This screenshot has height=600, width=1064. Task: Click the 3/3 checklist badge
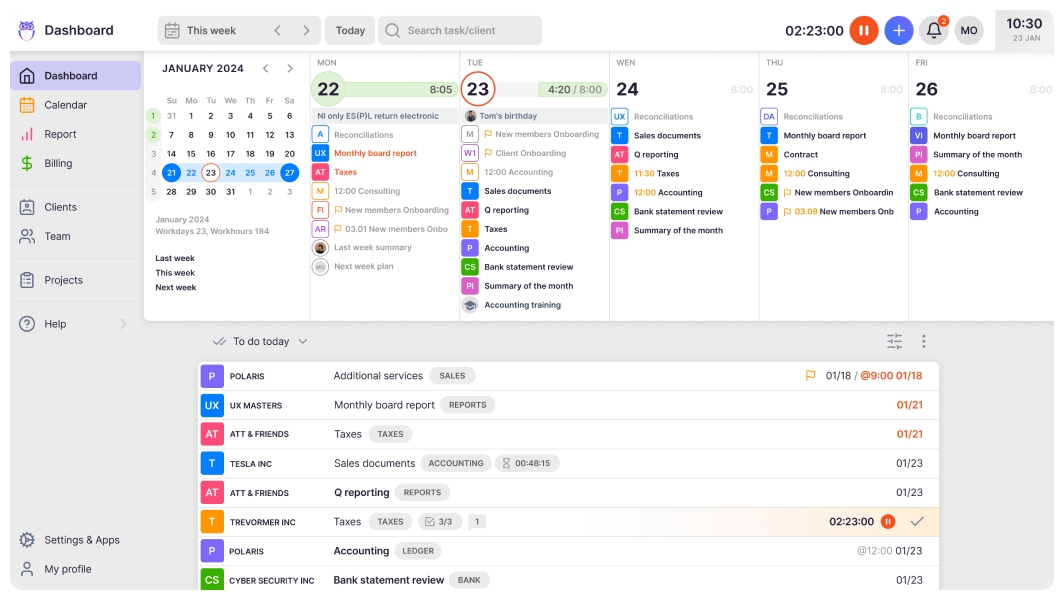[x=439, y=521]
